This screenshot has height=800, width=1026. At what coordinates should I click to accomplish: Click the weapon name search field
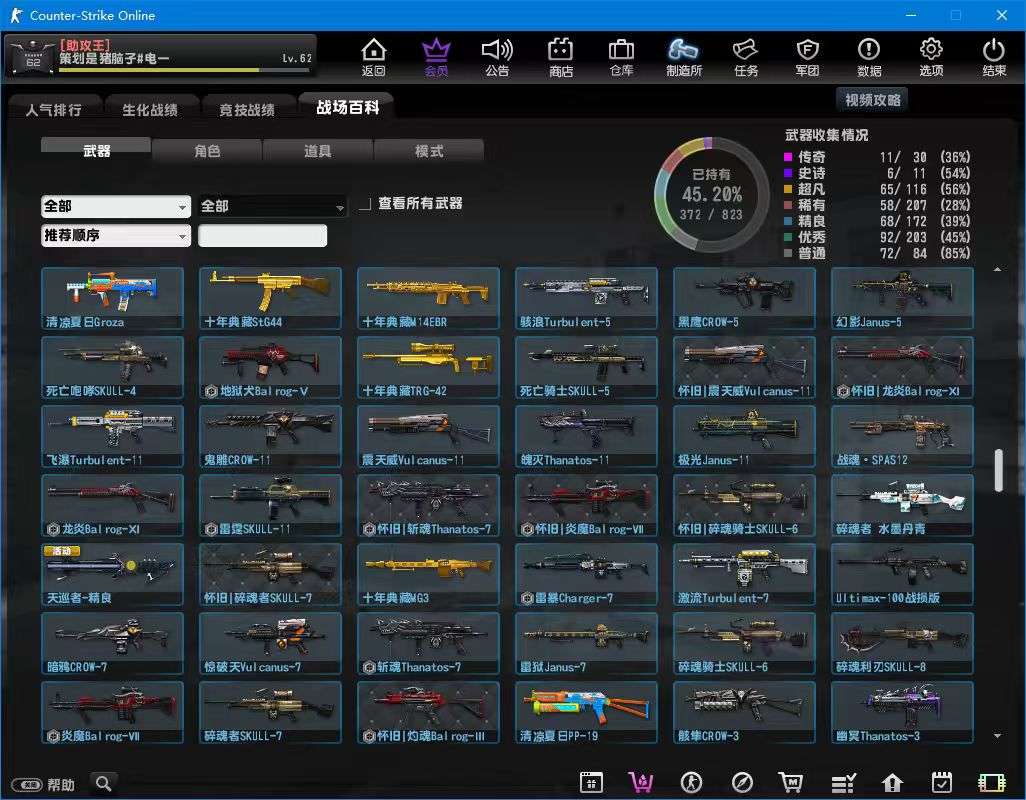tap(262, 235)
